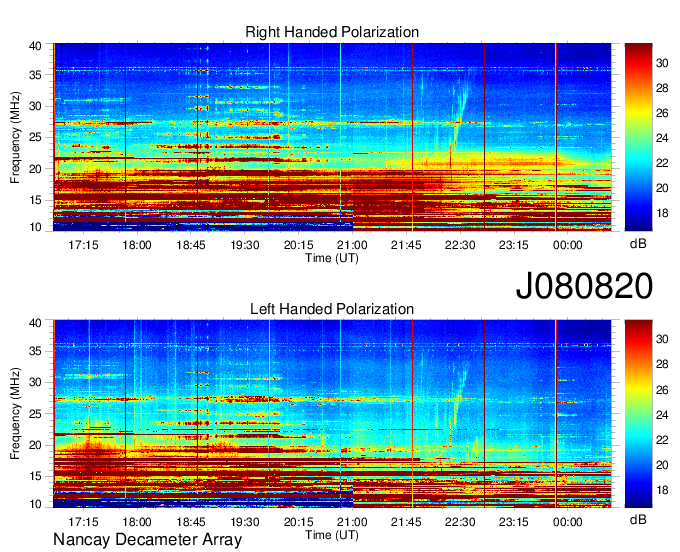This screenshot has width=680, height=552.
Task: Click "17:15" time tick of Left Handed plot
Action: (83, 522)
